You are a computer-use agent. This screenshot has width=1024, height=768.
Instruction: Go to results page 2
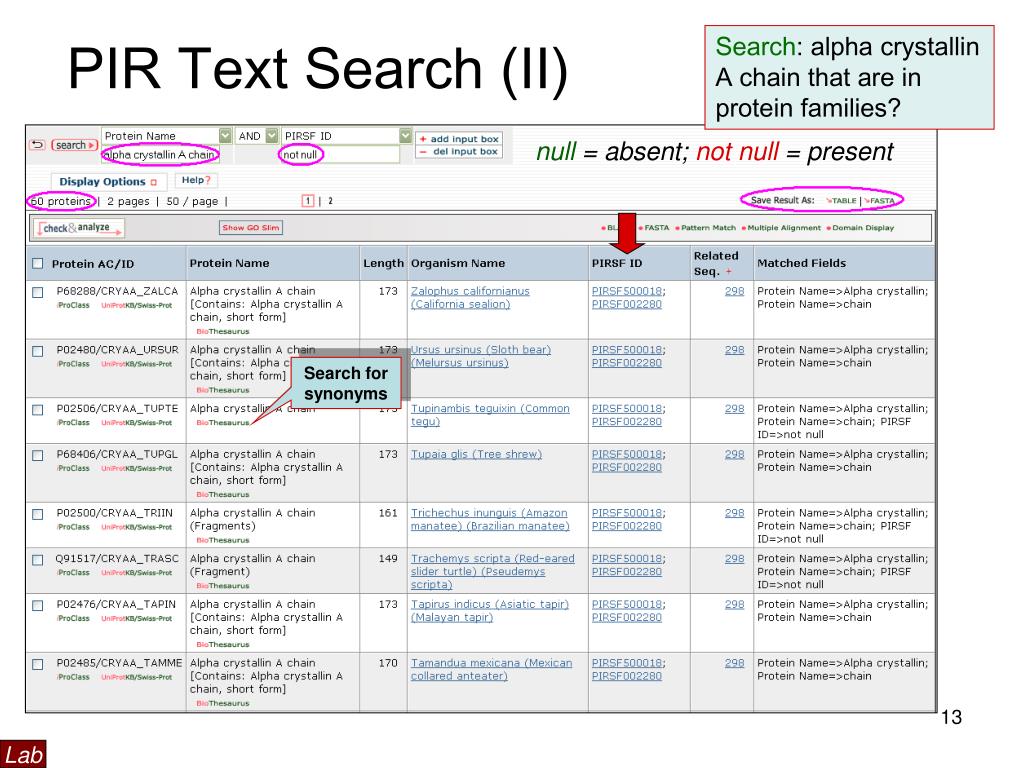(x=330, y=201)
